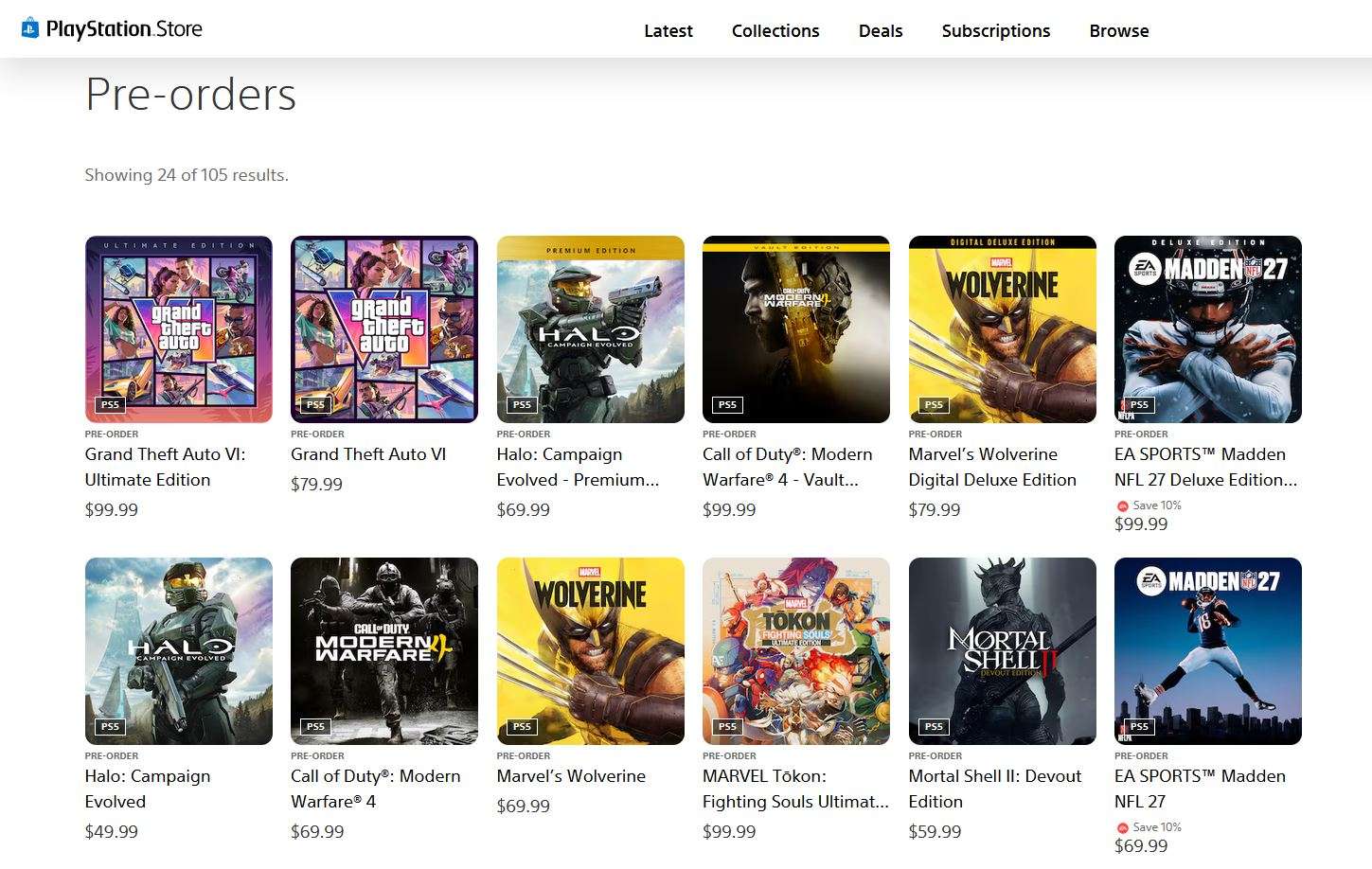Click the PlayStation Store logo

tap(112, 28)
